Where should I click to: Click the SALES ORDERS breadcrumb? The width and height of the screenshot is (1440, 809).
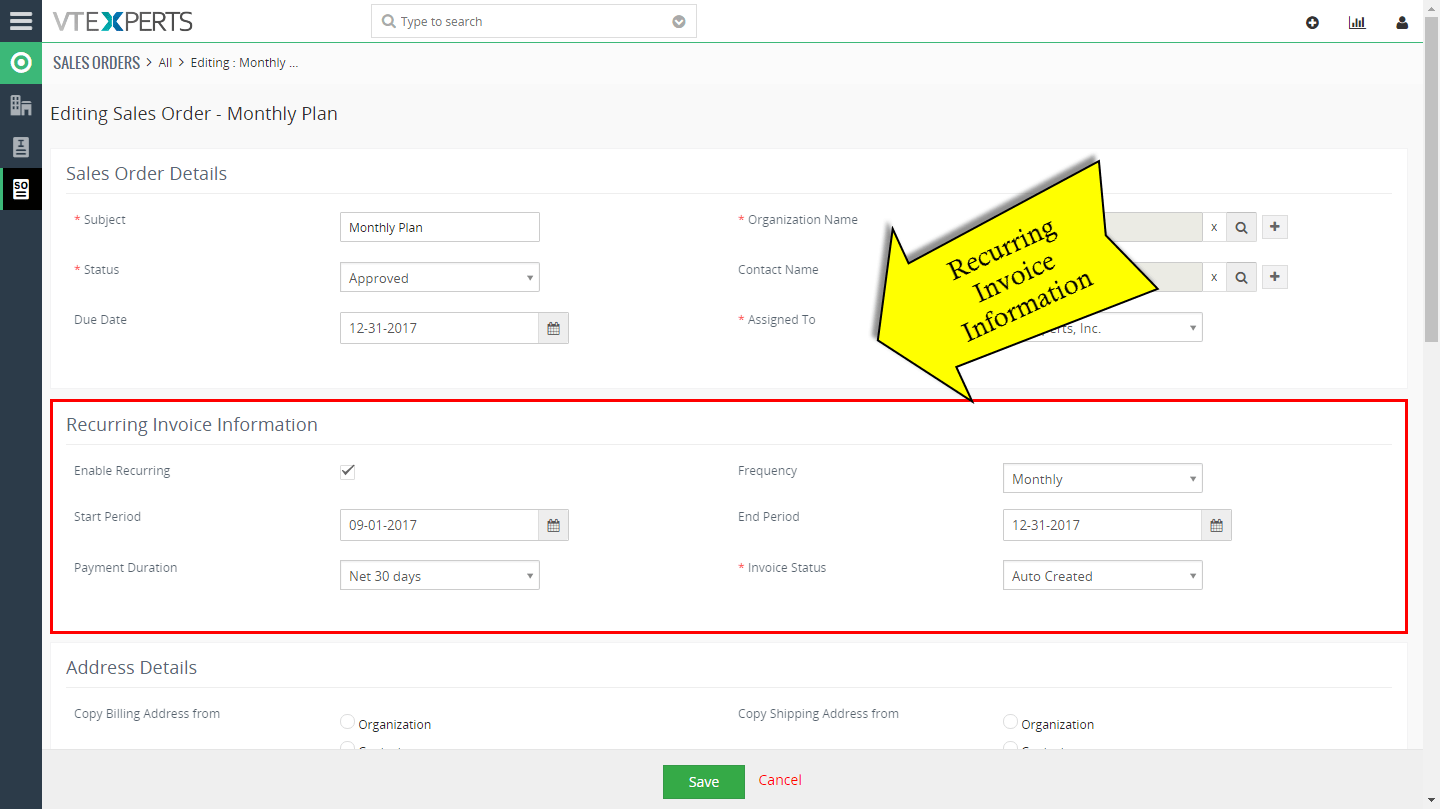point(96,62)
